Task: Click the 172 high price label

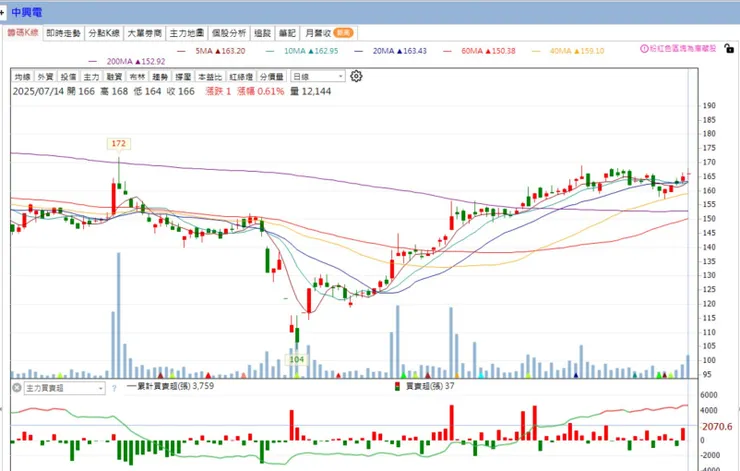Action: [118, 143]
